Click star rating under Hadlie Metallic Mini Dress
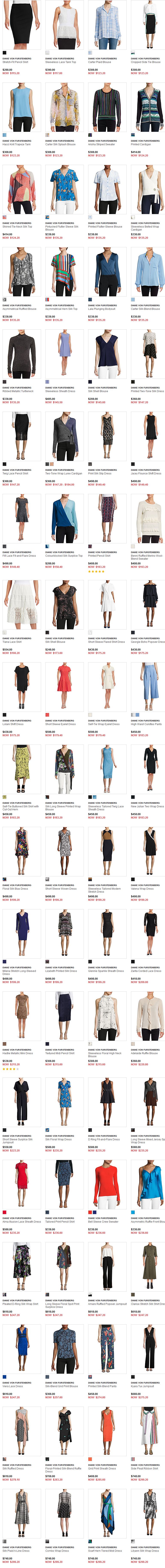The width and height of the screenshot is (165, 1568). [10, 1069]
